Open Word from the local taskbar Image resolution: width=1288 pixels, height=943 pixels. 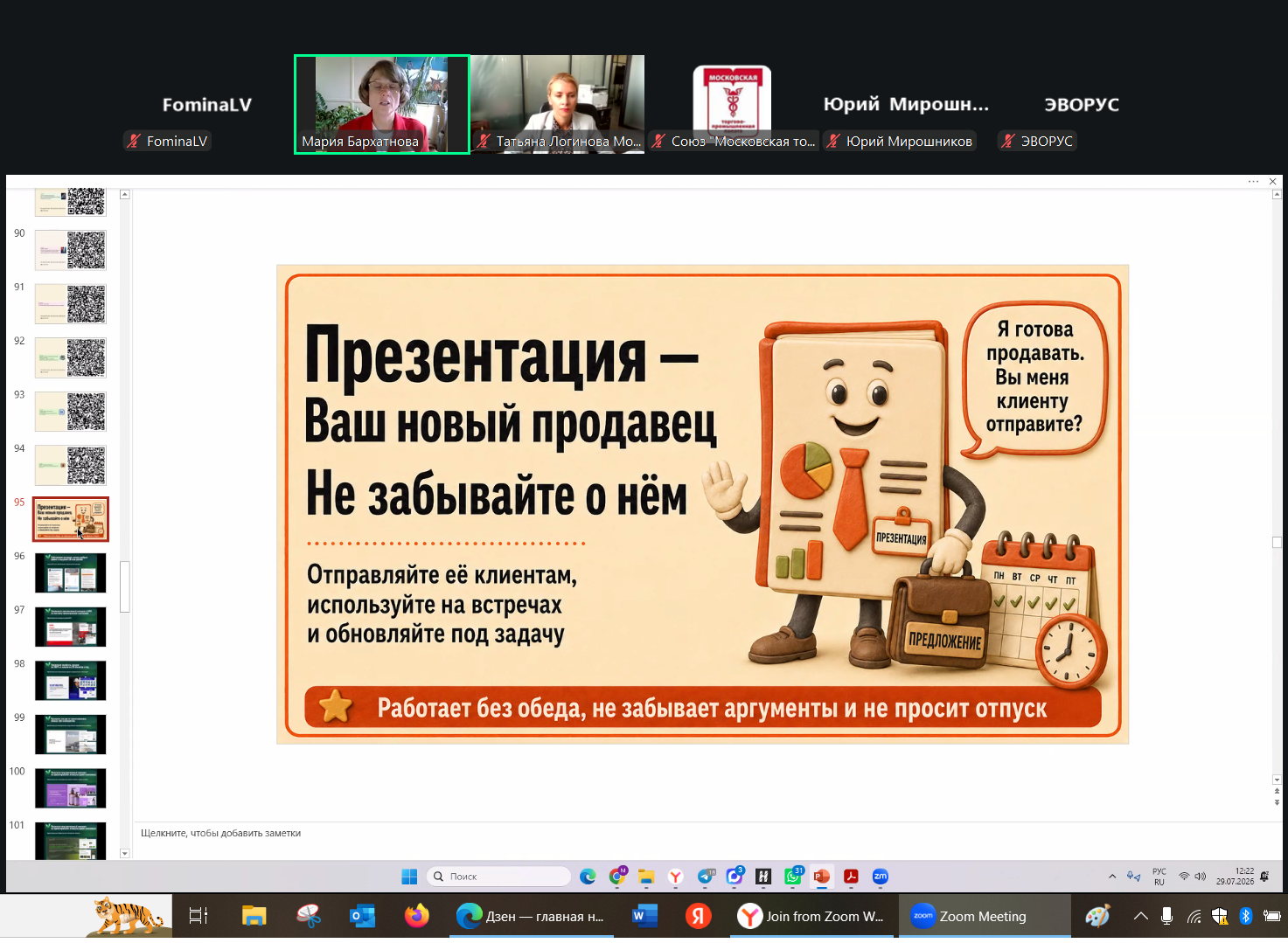tap(644, 916)
